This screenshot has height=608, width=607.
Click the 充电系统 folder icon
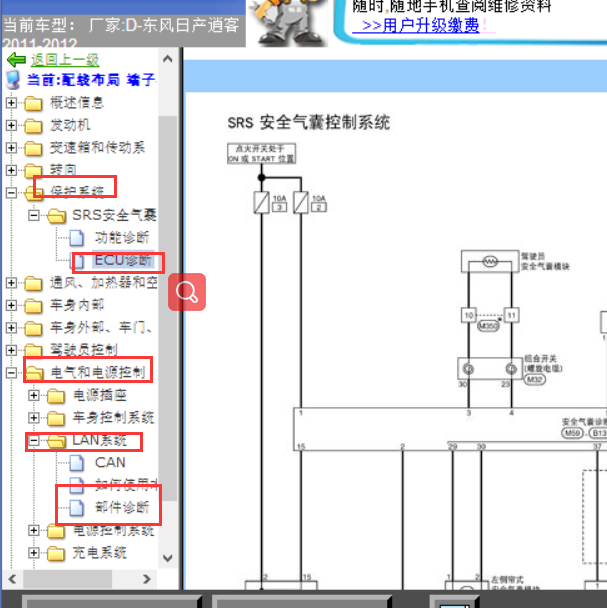(56, 553)
